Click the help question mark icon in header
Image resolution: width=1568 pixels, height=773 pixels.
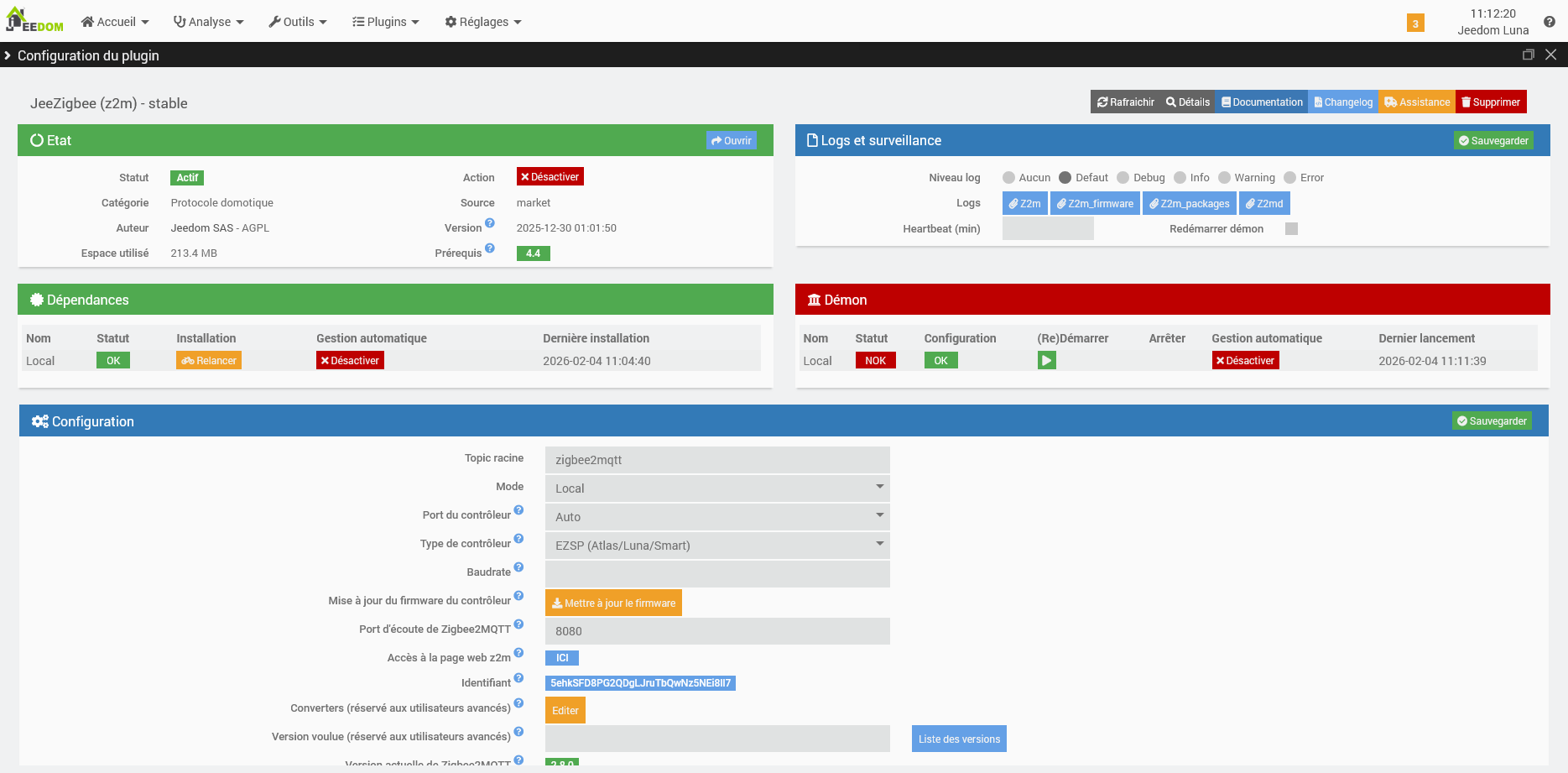(1550, 22)
